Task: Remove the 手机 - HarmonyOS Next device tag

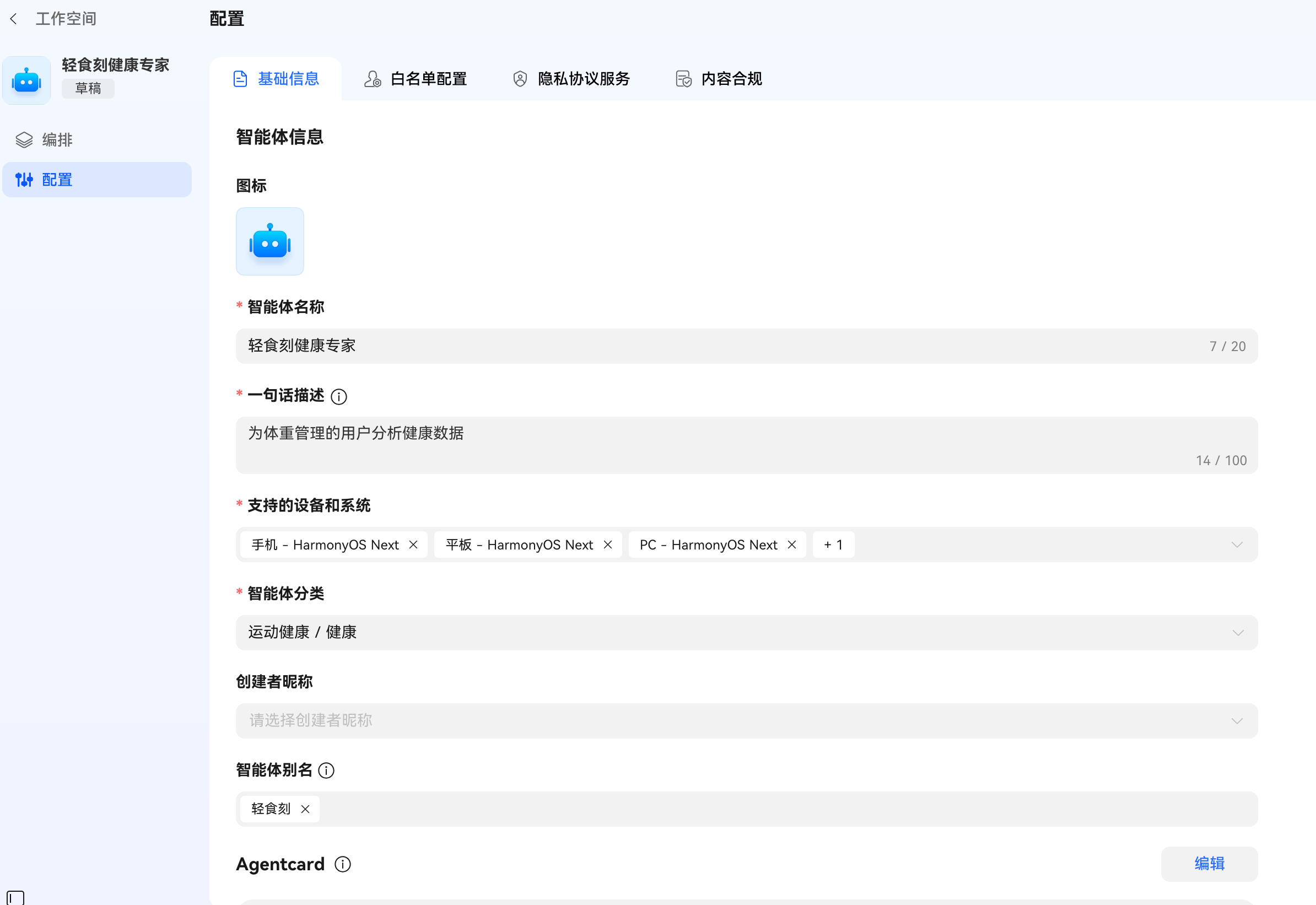Action: click(413, 545)
